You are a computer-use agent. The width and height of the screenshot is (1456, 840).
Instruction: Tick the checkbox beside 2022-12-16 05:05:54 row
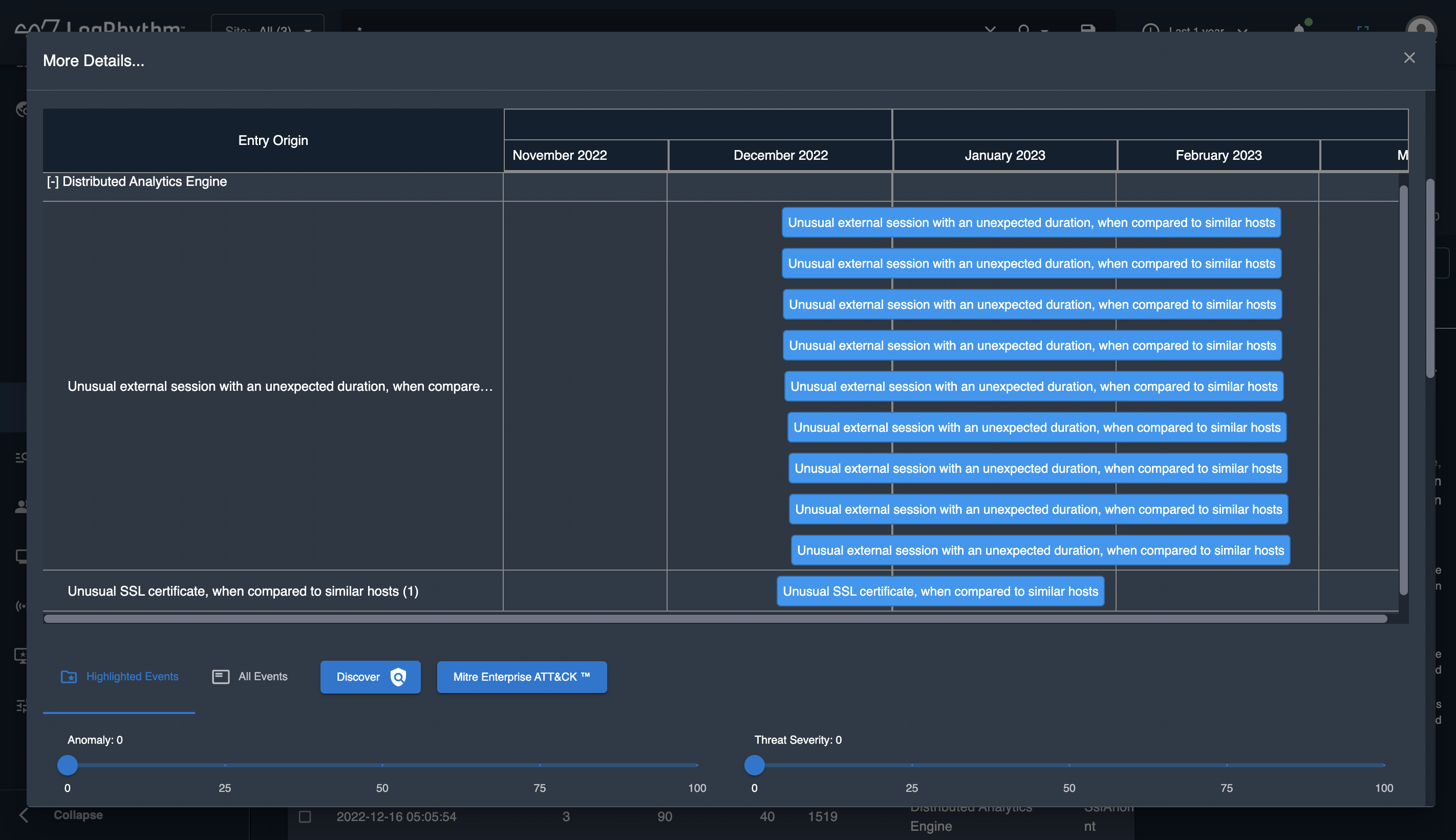[305, 816]
